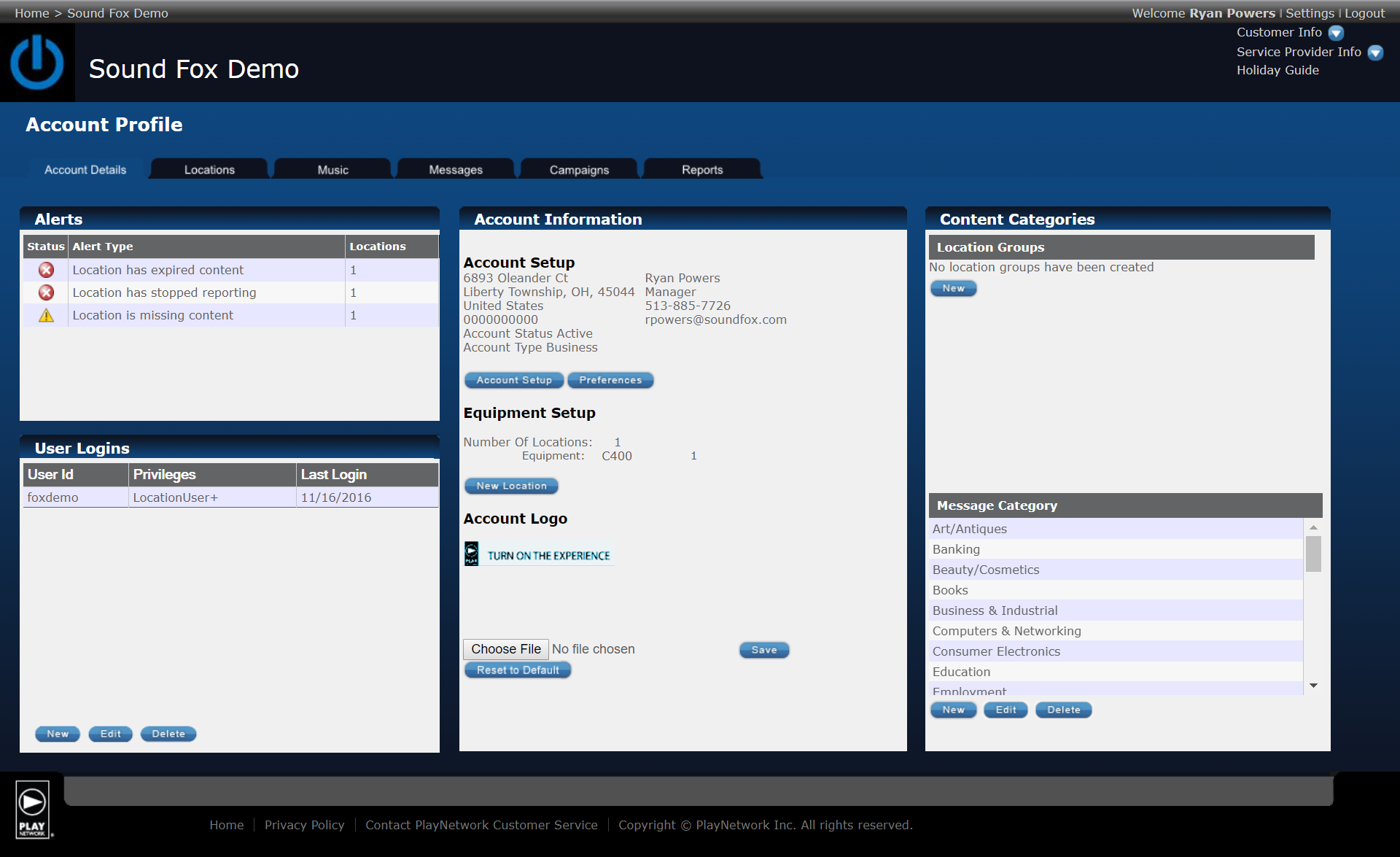
Task: Switch to the Messages tab
Action: [456, 169]
